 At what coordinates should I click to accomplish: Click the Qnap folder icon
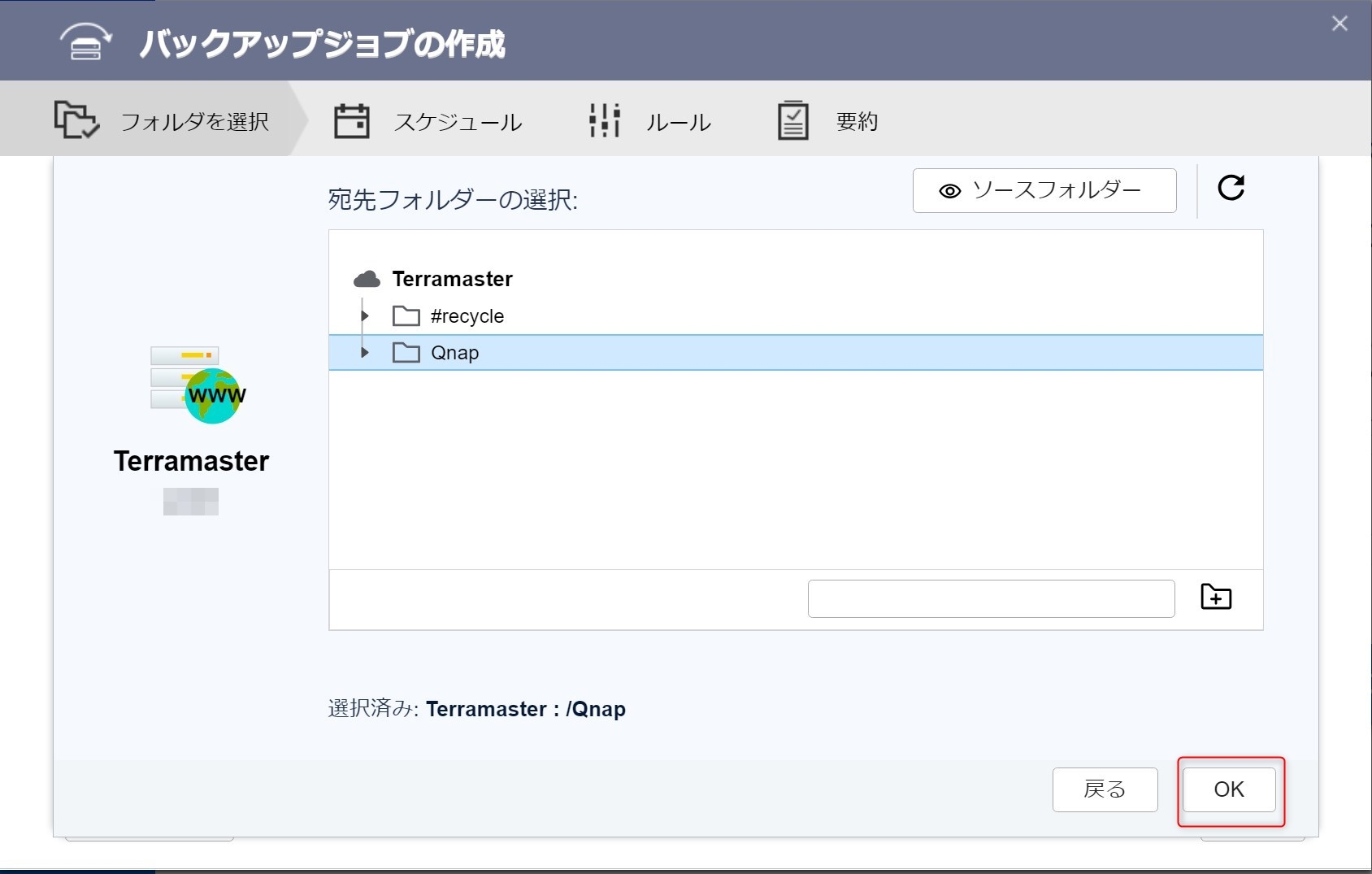[406, 353]
